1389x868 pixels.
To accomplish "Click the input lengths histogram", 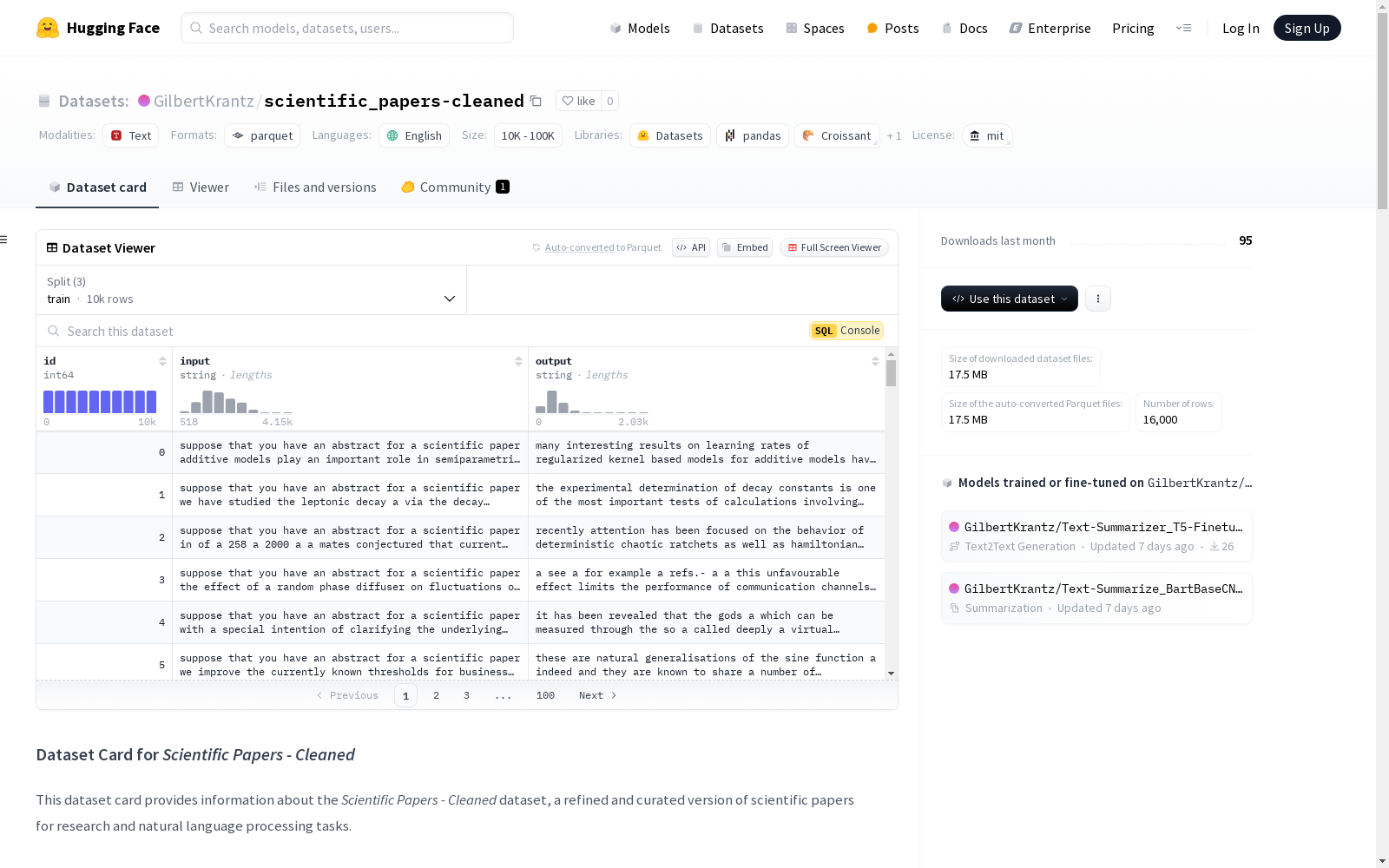I will (x=236, y=402).
